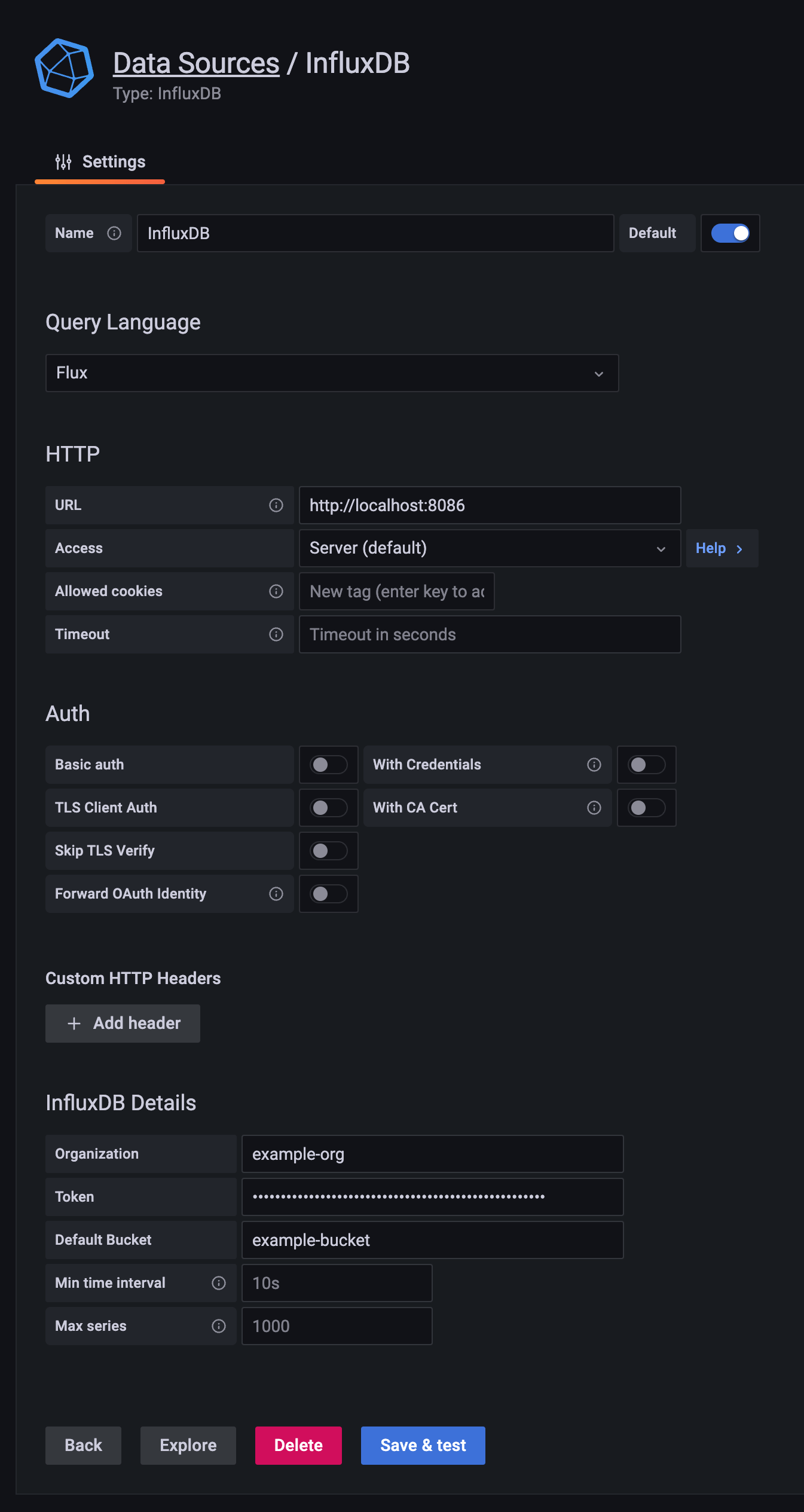
Task: Click the Settings tab sliders icon
Action: pyautogui.click(x=63, y=161)
